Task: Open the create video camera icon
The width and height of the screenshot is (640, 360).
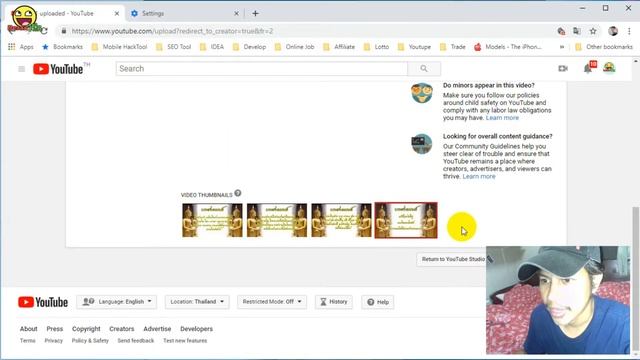Action: pos(563,69)
